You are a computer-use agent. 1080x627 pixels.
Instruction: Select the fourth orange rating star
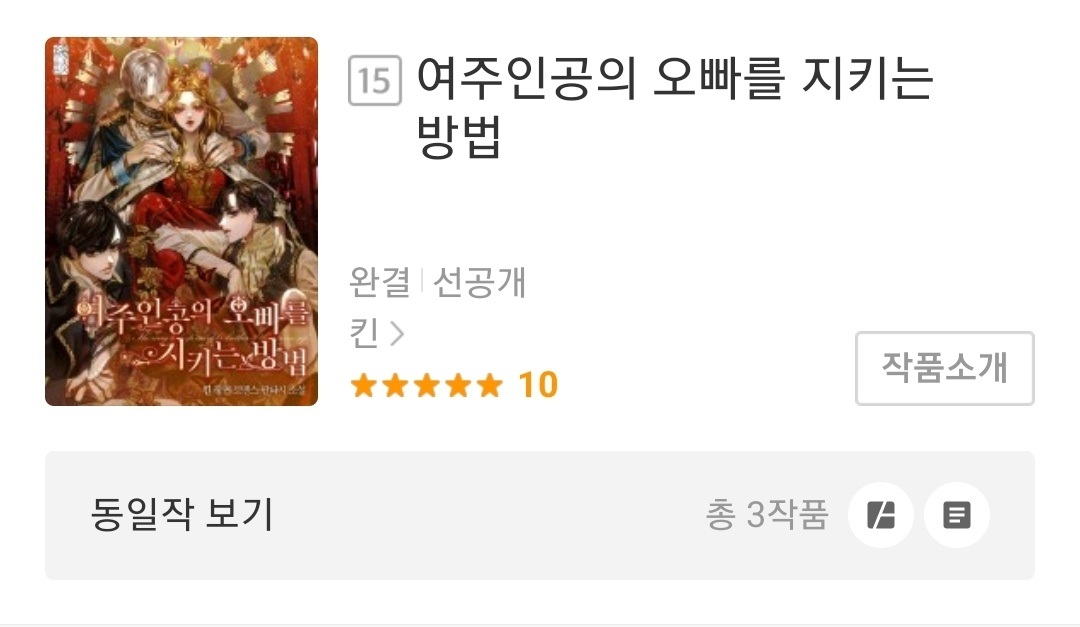point(458,385)
